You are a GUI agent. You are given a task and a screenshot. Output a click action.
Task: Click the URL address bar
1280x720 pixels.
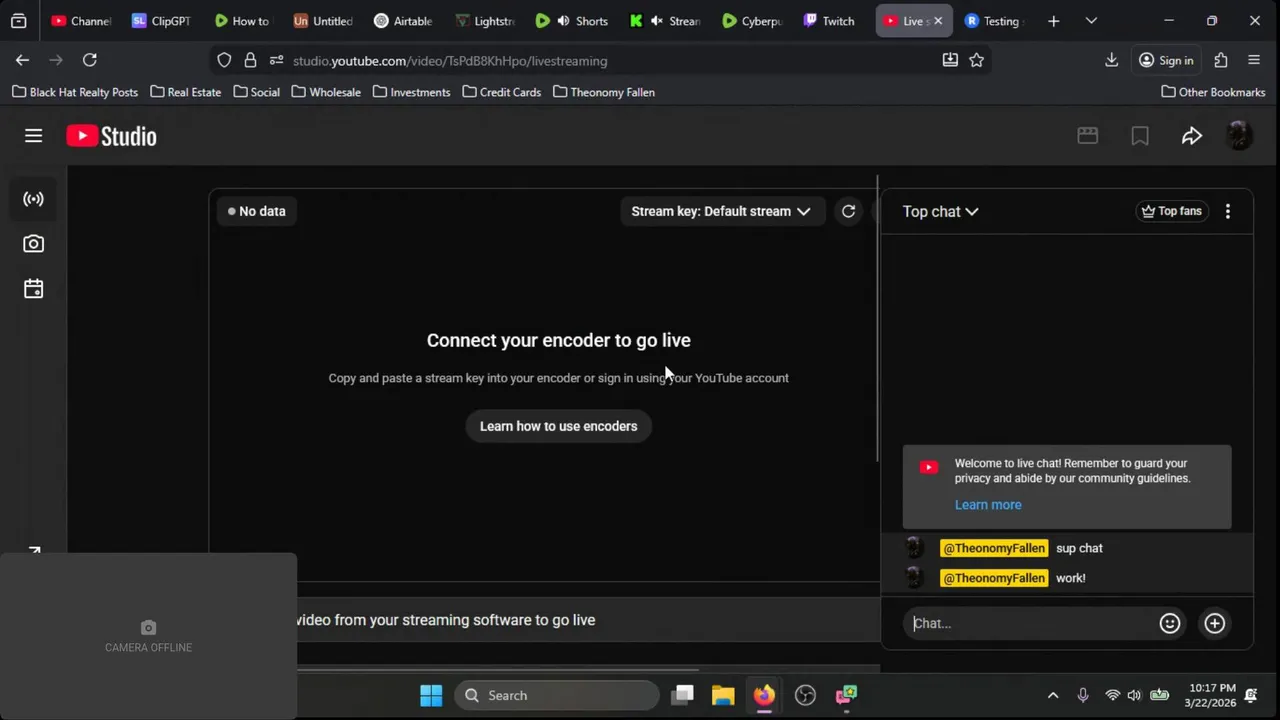pyautogui.click(x=600, y=61)
